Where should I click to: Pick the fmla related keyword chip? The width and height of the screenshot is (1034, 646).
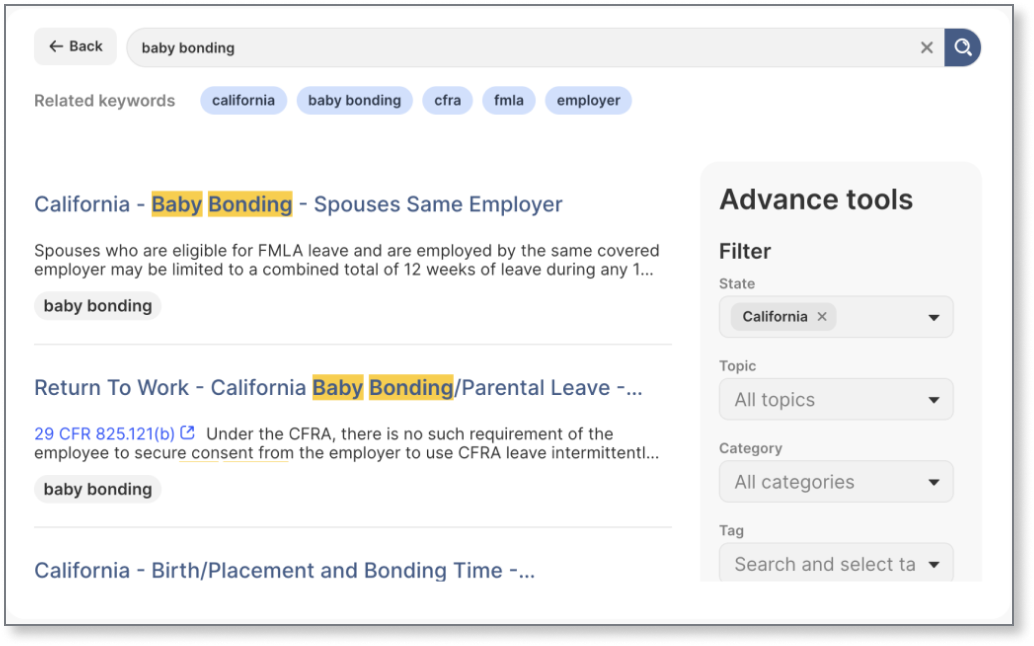tap(508, 100)
